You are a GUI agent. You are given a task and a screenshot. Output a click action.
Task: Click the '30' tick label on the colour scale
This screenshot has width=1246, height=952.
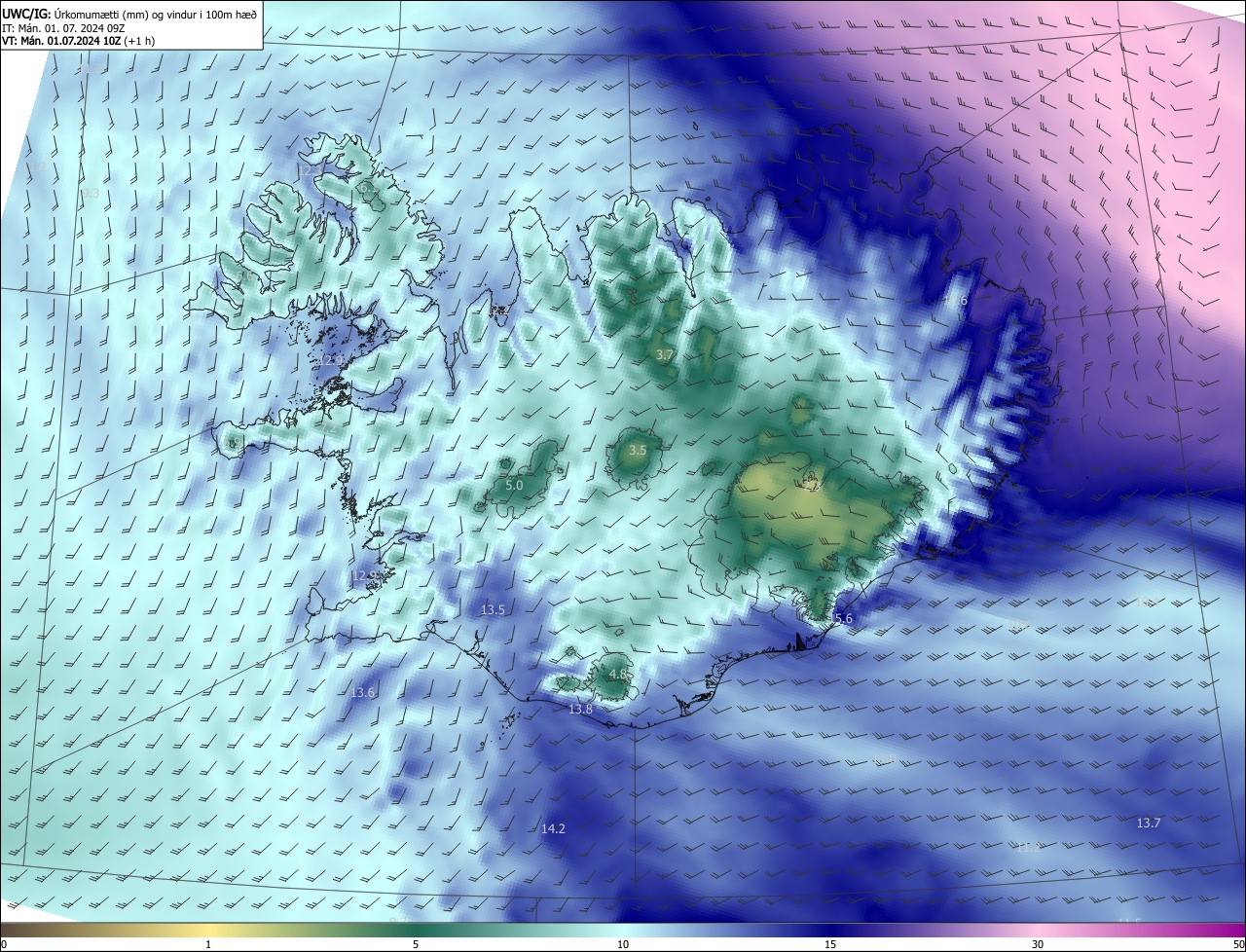click(1038, 944)
